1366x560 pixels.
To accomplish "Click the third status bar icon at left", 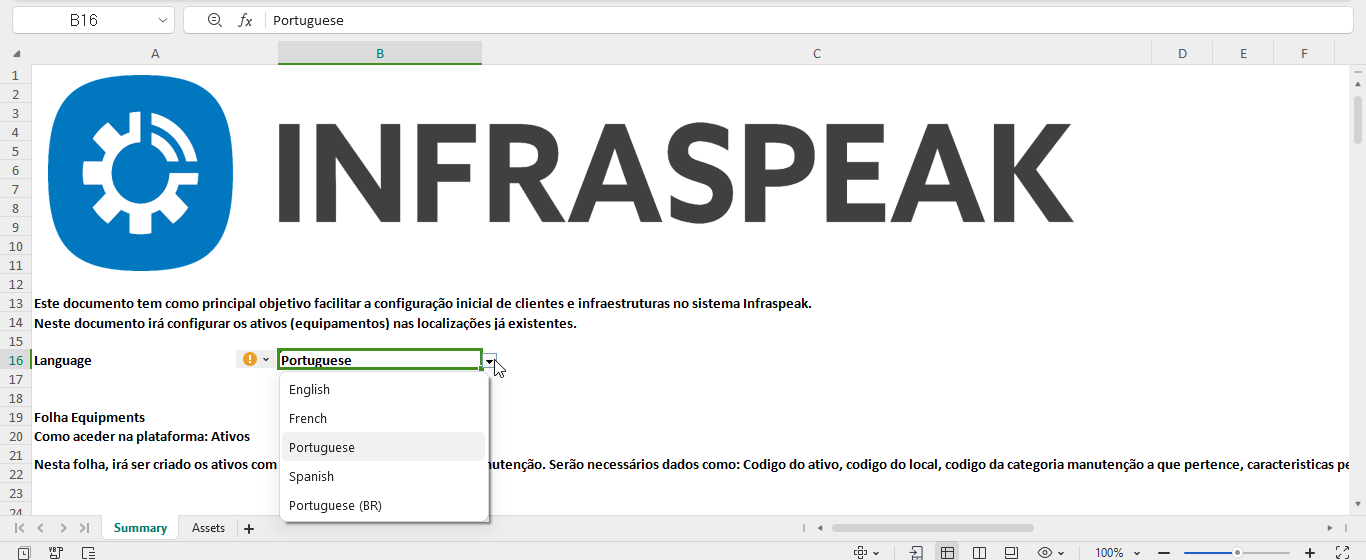I will click(89, 552).
